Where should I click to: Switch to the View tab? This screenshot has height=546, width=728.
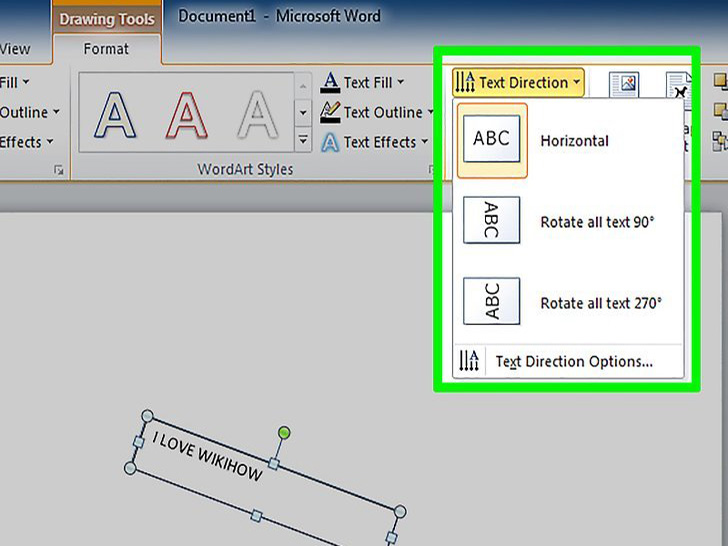[x=15, y=49]
